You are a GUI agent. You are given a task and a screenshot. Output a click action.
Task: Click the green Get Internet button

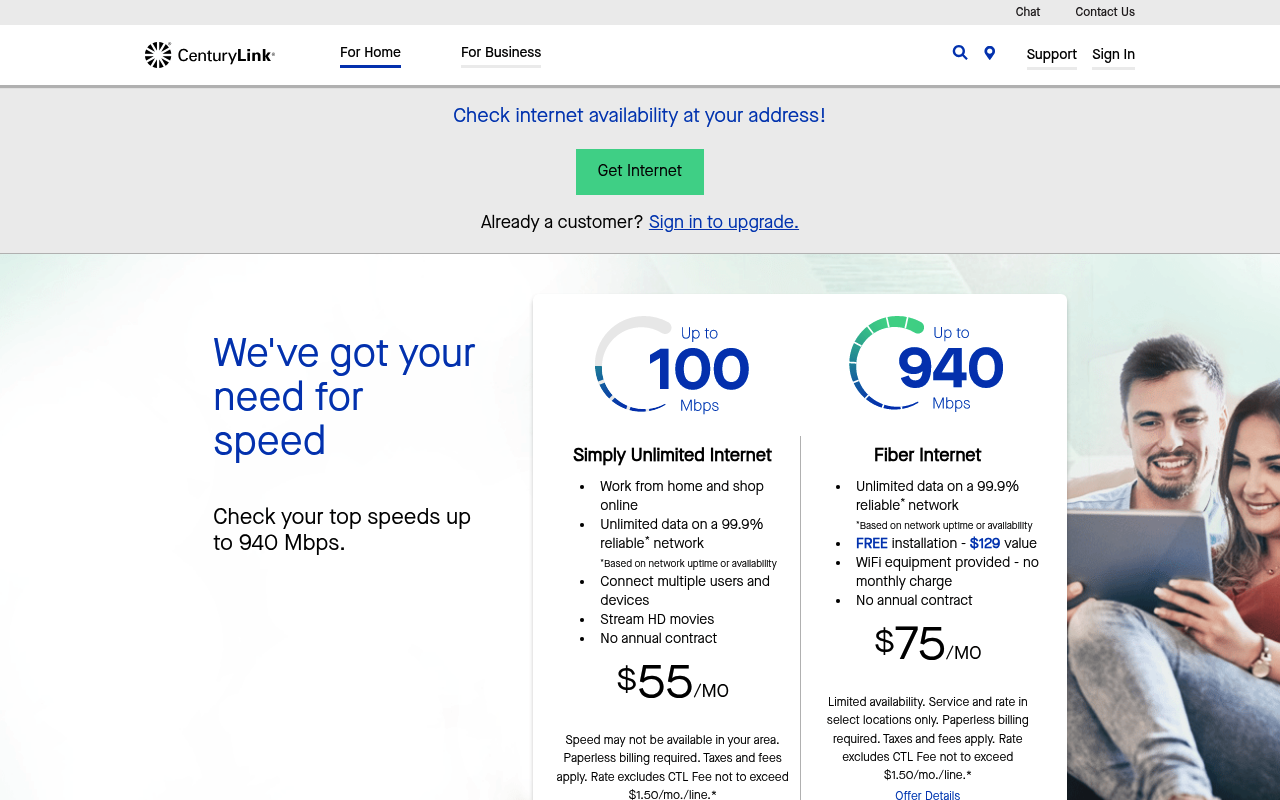pos(640,172)
